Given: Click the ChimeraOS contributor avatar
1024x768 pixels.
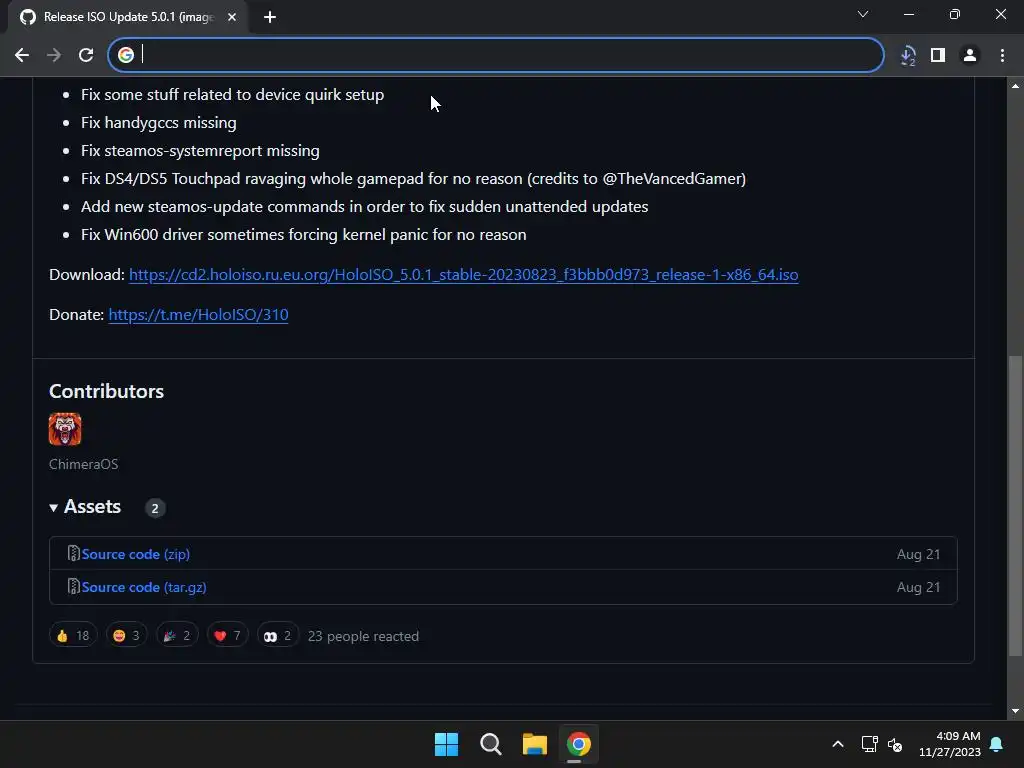Looking at the screenshot, I should pyautogui.click(x=65, y=429).
